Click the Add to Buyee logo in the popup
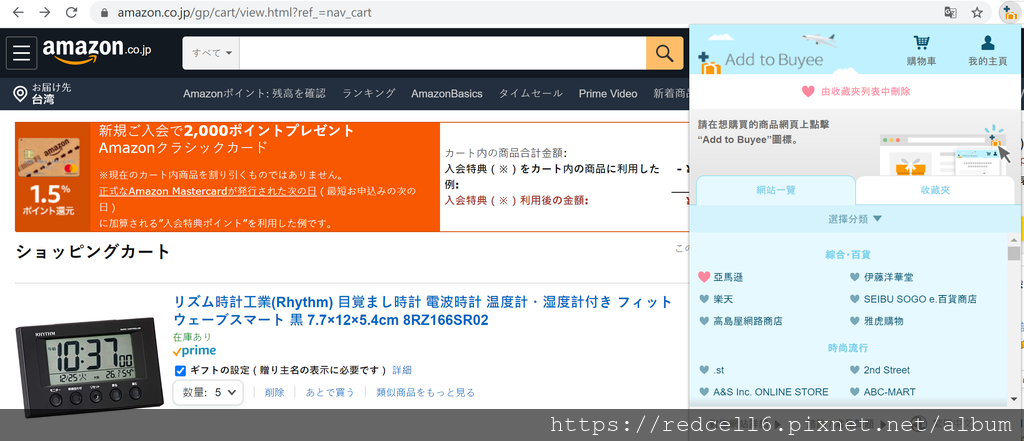The width and height of the screenshot is (1024, 441). point(761,60)
